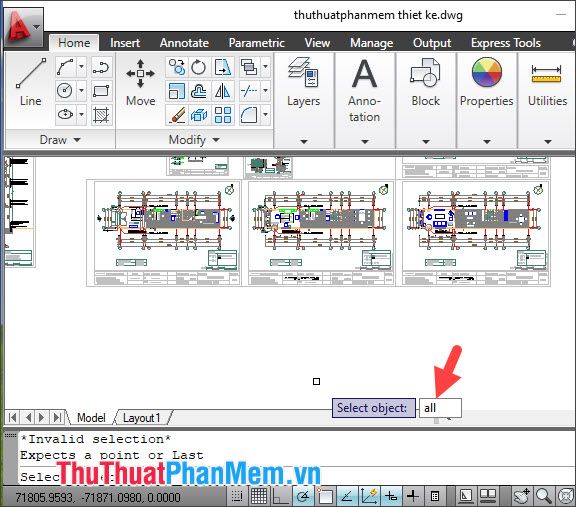This screenshot has width=576, height=507.
Task: Expand the Draw panel
Action: pos(60,140)
